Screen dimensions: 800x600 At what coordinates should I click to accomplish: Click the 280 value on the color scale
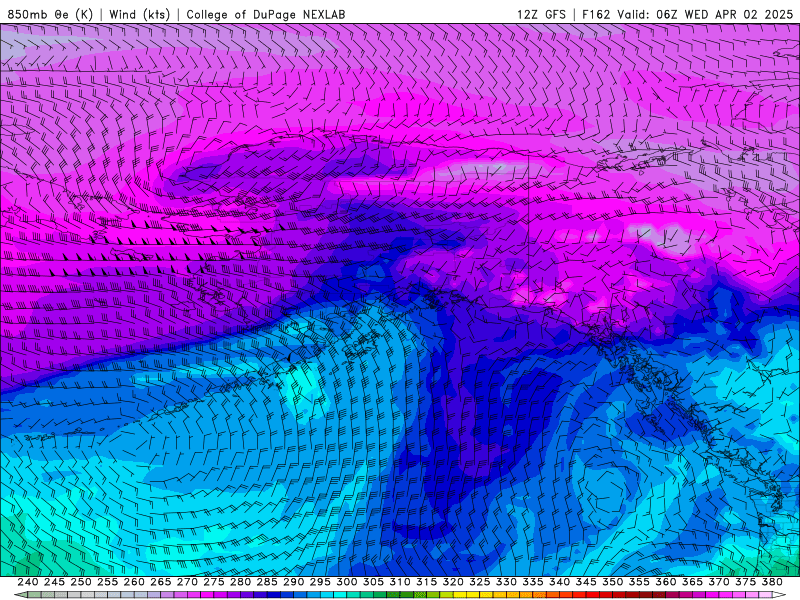click(x=240, y=582)
